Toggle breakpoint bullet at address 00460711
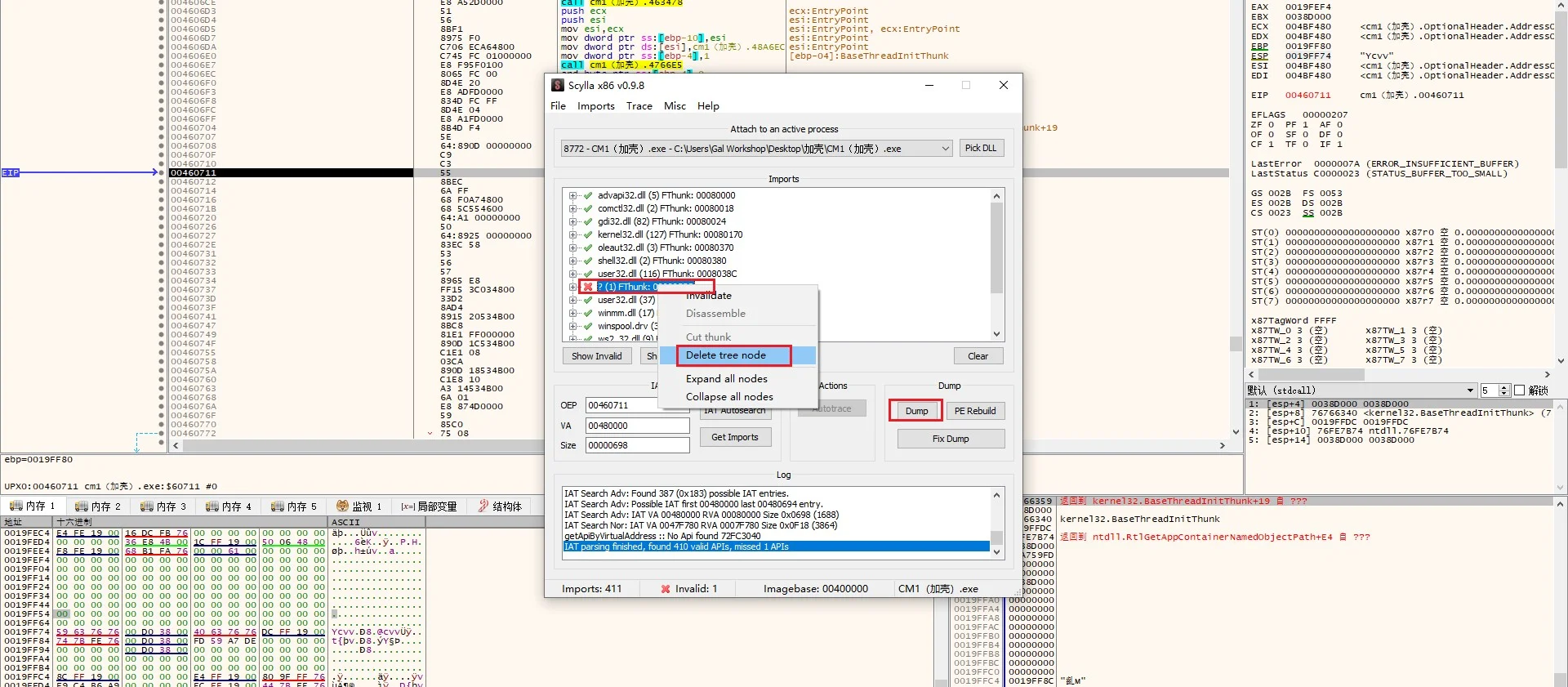 tap(162, 172)
